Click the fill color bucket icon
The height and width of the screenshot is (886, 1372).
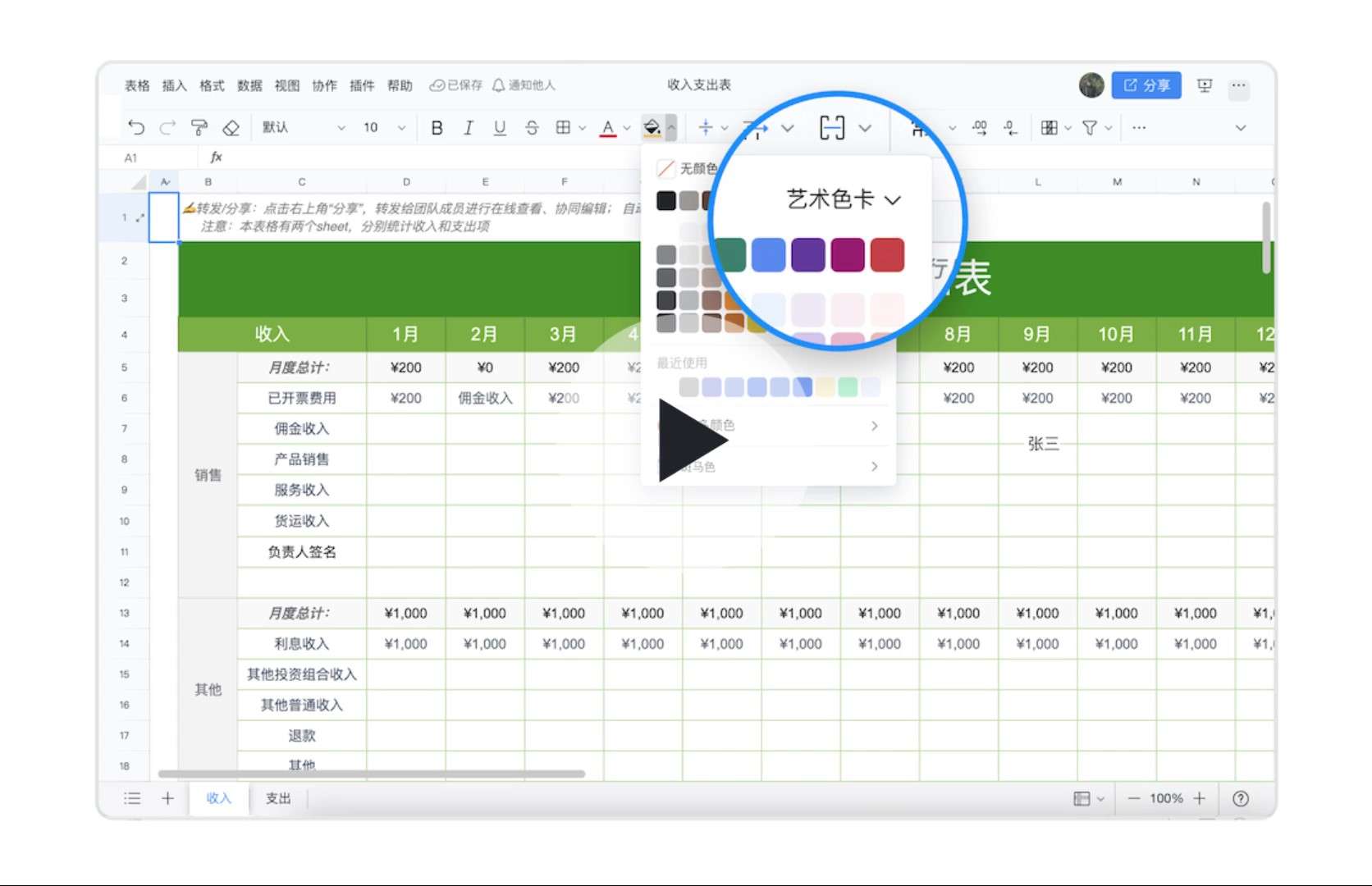652,127
